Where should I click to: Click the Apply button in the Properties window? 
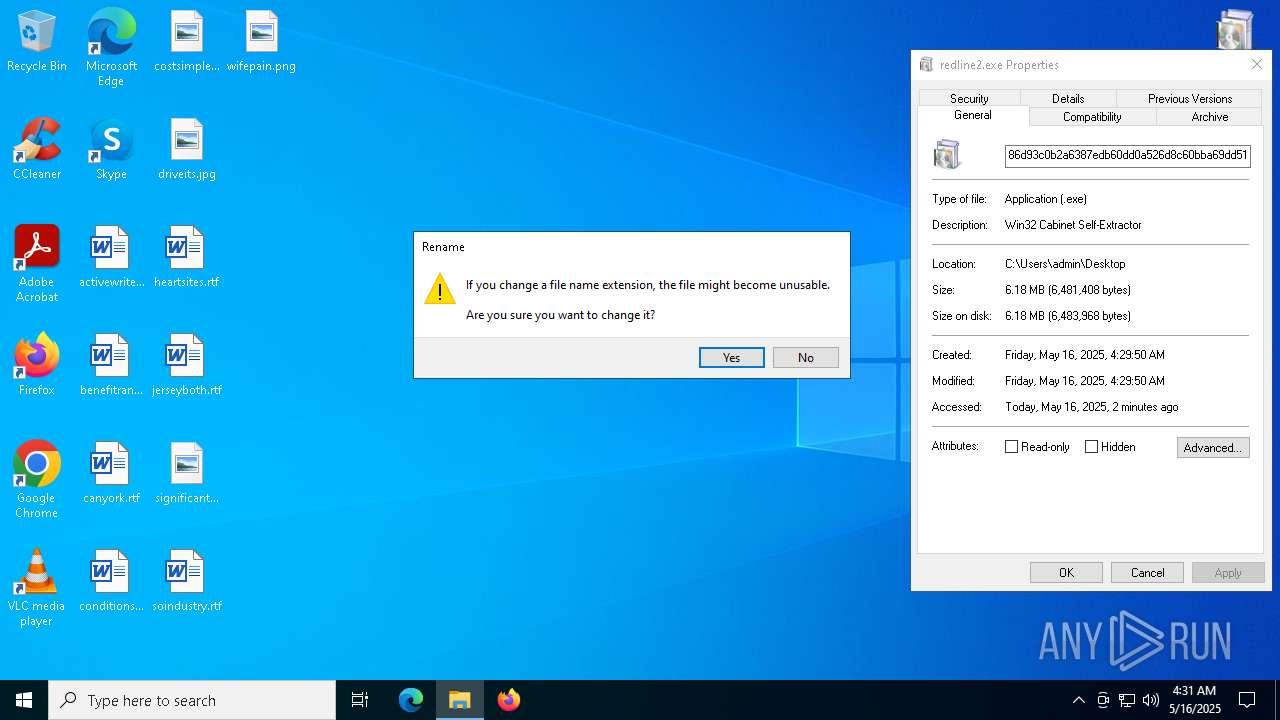1228,573
